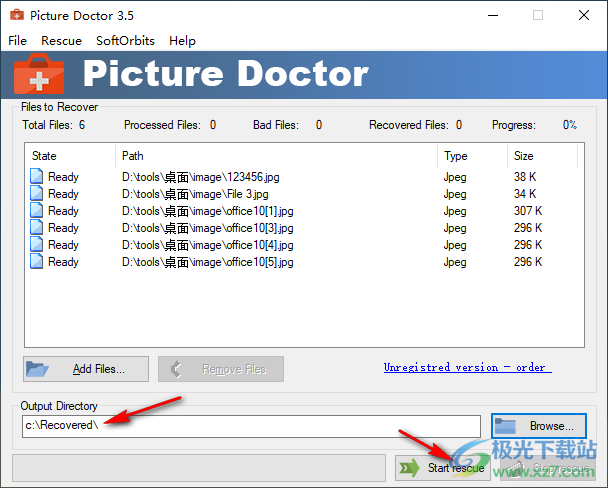Click the Processed Files label
The height and width of the screenshot is (488, 608).
162,125
